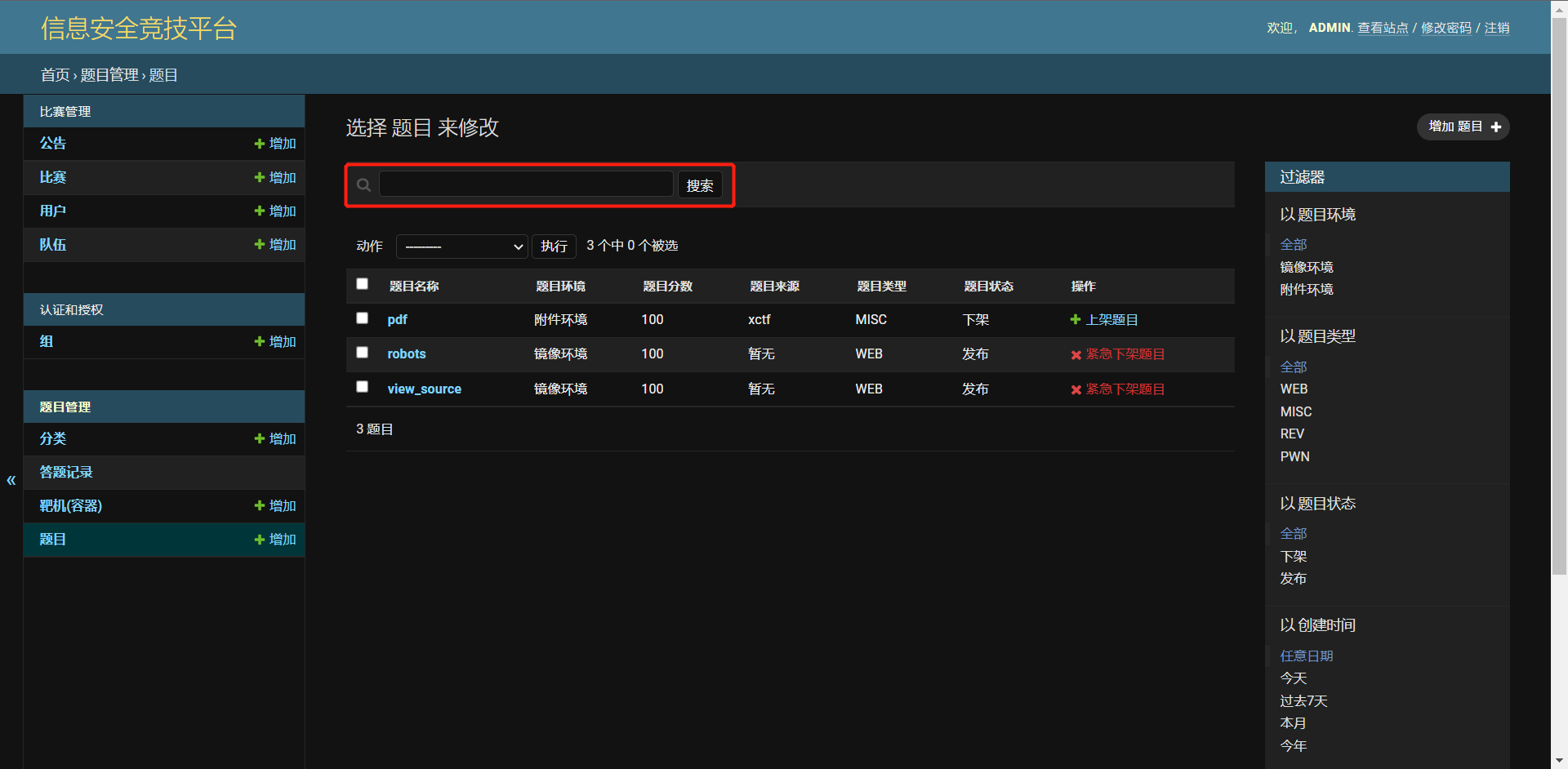The height and width of the screenshot is (769, 1568).
Task: Filter challenge type by PWN
Action: (1294, 456)
